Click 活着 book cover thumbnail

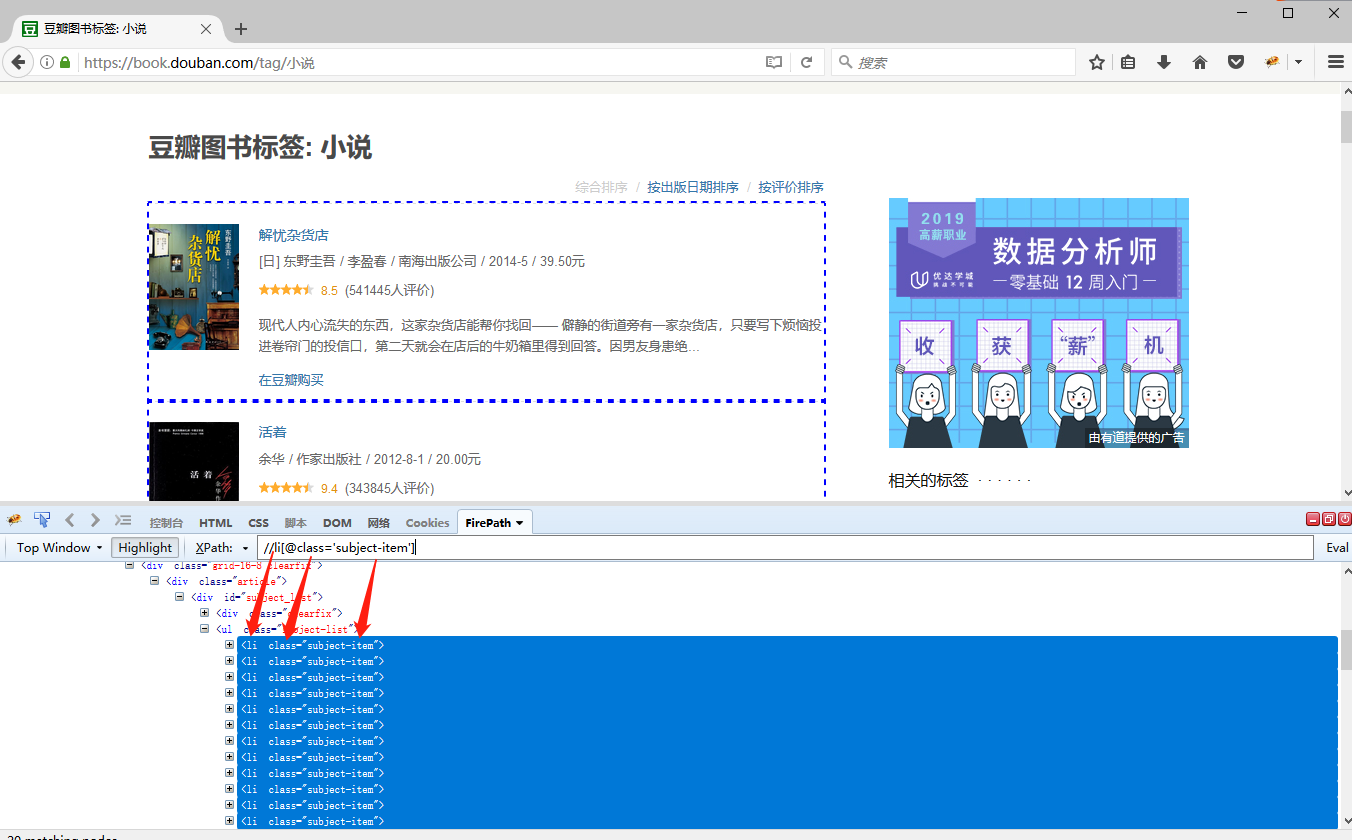(194, 461)
